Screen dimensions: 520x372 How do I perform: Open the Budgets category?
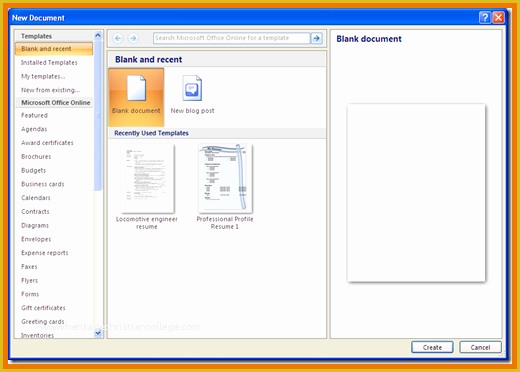pos(33,170)
